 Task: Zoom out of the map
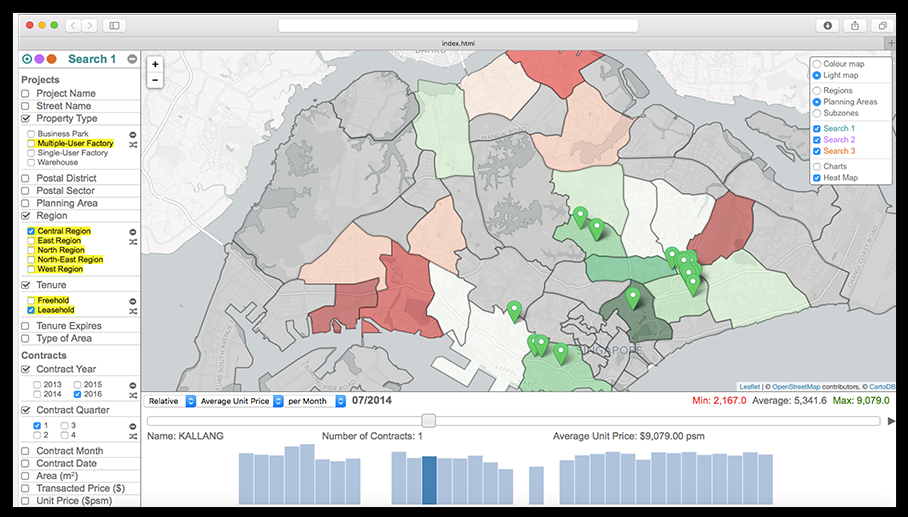[155, 80]
